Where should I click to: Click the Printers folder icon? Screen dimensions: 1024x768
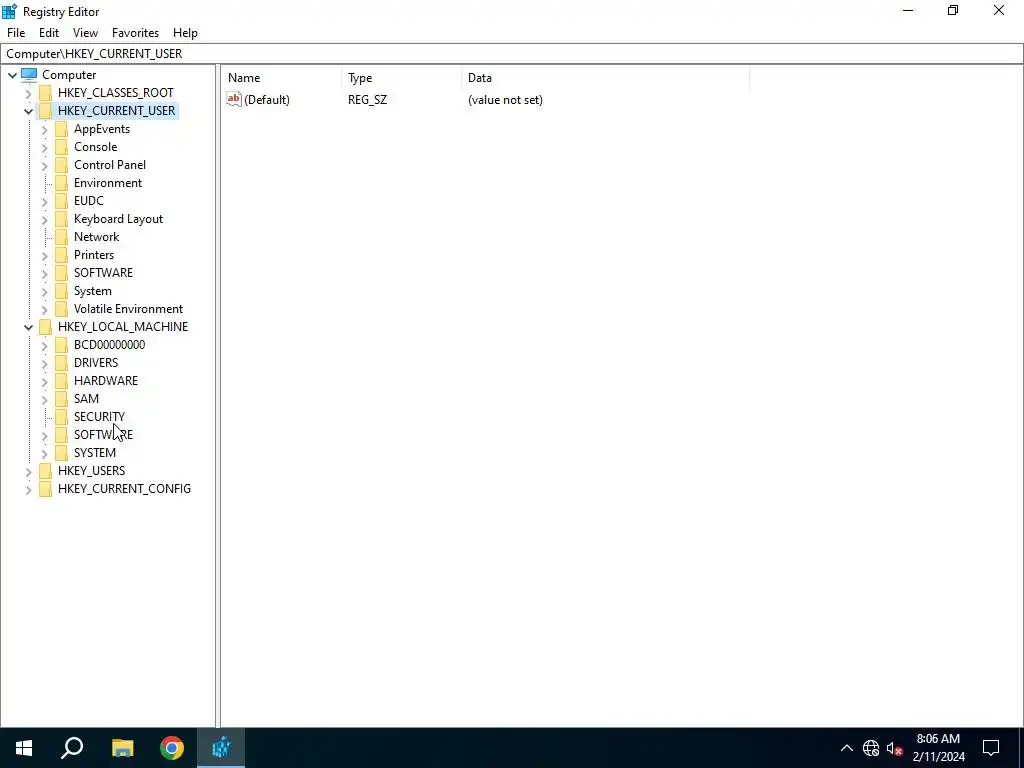[61, 255]
